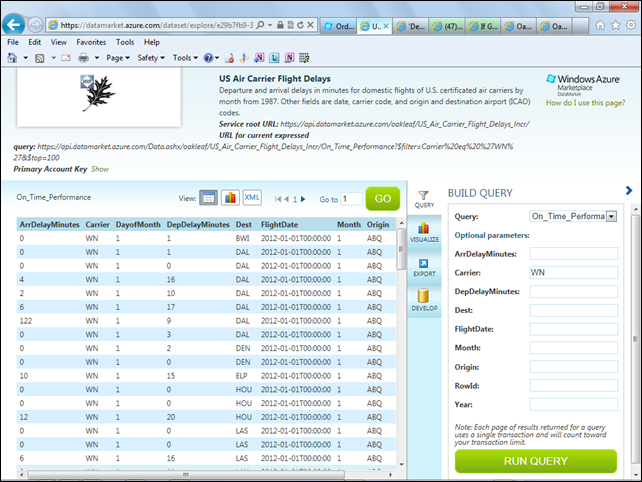Open the EXPORT panel
The height and width of the screenshot is (482, 642).
coord(424,267)
